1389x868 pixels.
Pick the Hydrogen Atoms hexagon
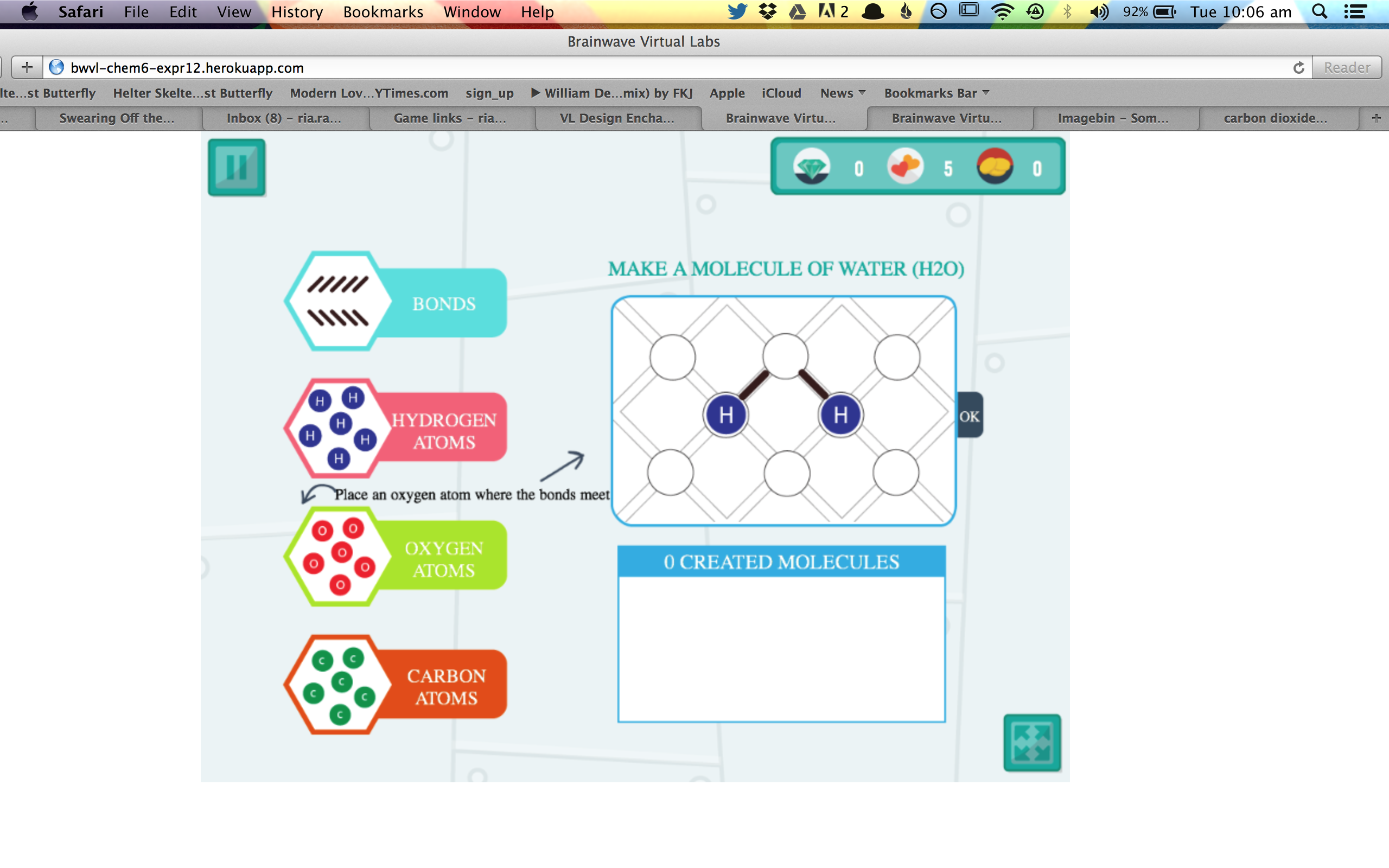(x=338, y=427)
